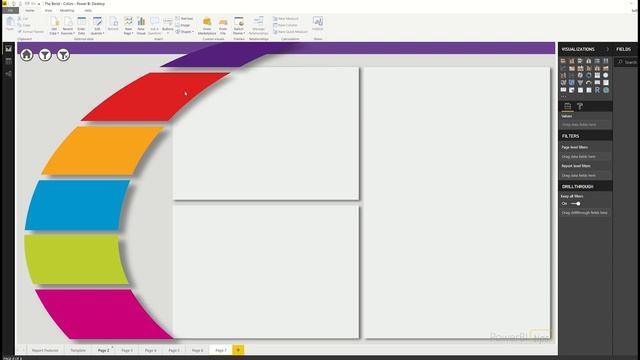The image size is (640, 360).
Task: Click the Search box in Fields pane
Action: 627,62
